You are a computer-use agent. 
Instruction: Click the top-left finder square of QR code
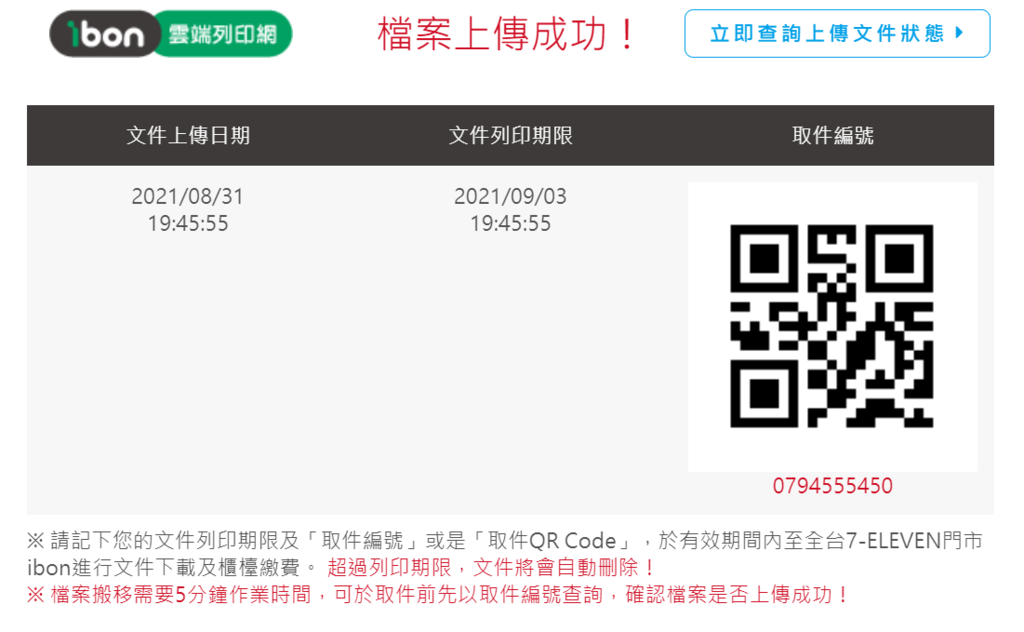[763, 259]
